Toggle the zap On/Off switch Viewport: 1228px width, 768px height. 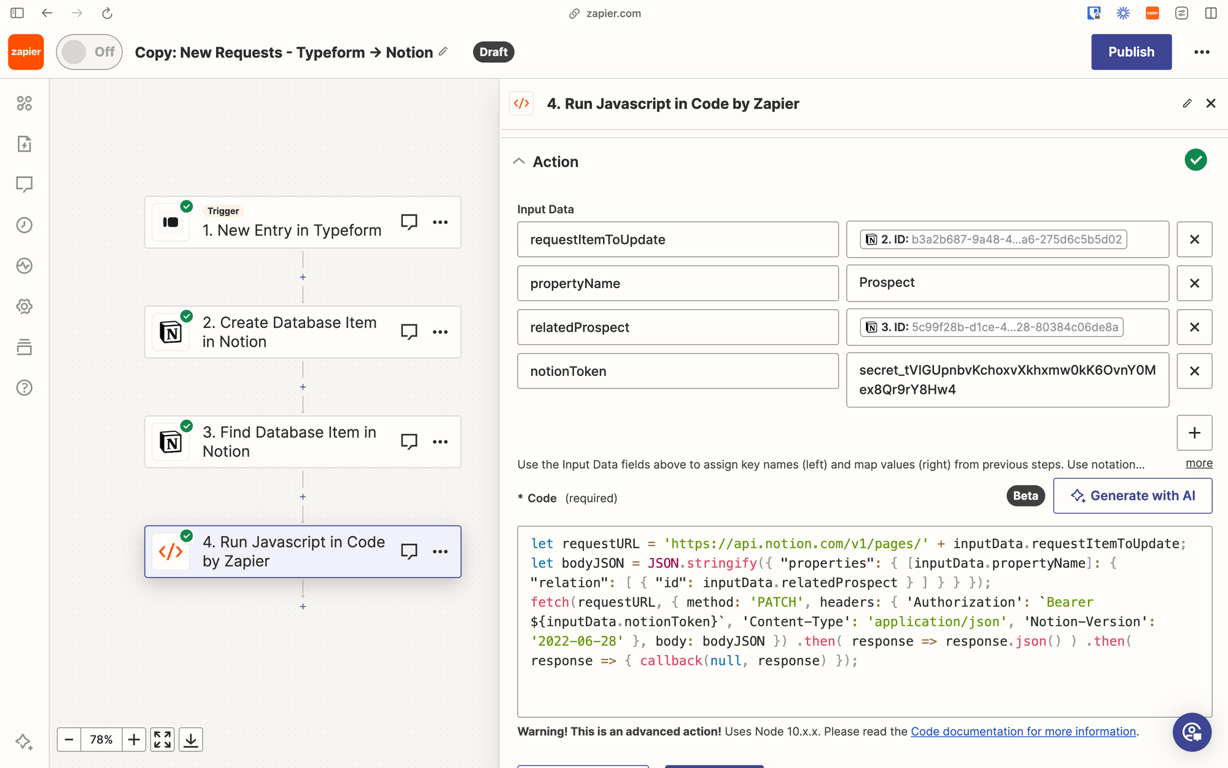(x=90, y=52)
